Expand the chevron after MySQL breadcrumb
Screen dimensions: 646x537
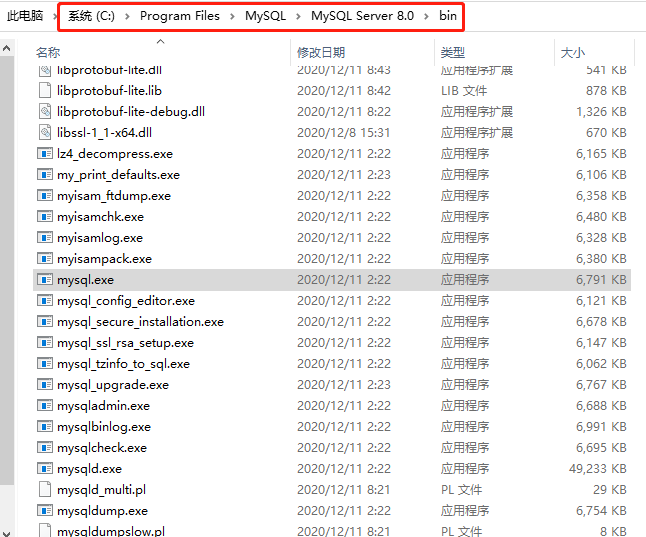pos(298,16)
